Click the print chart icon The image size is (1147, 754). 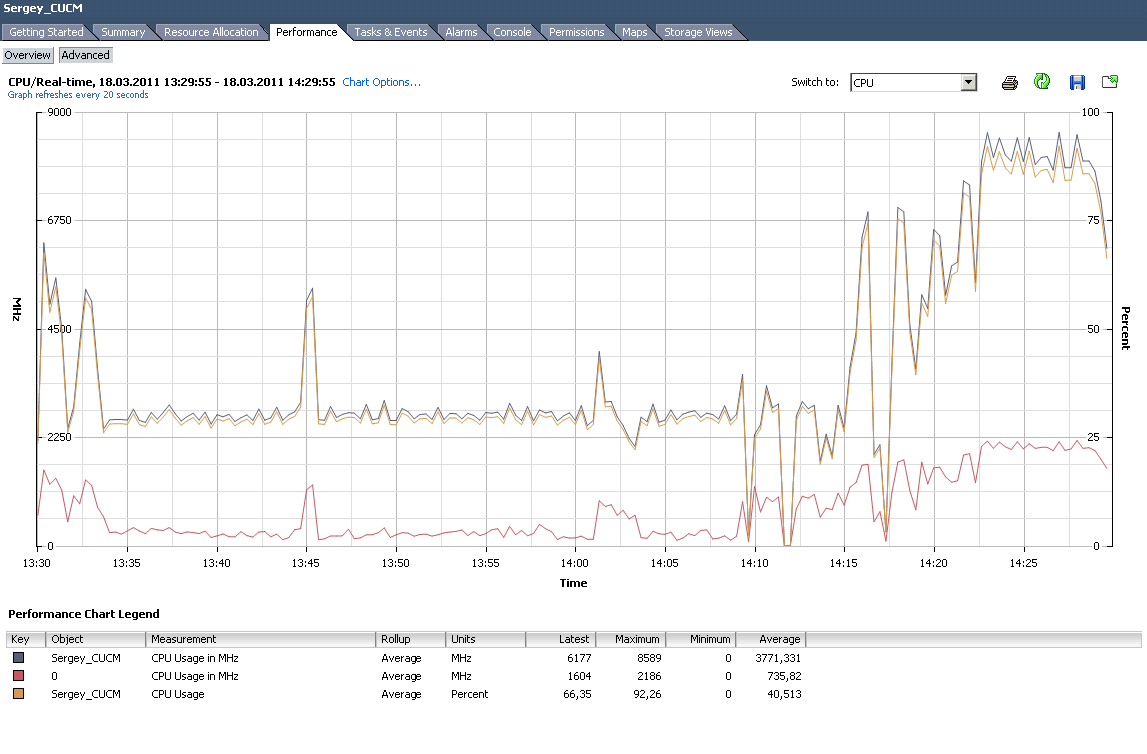point(1010,83)
